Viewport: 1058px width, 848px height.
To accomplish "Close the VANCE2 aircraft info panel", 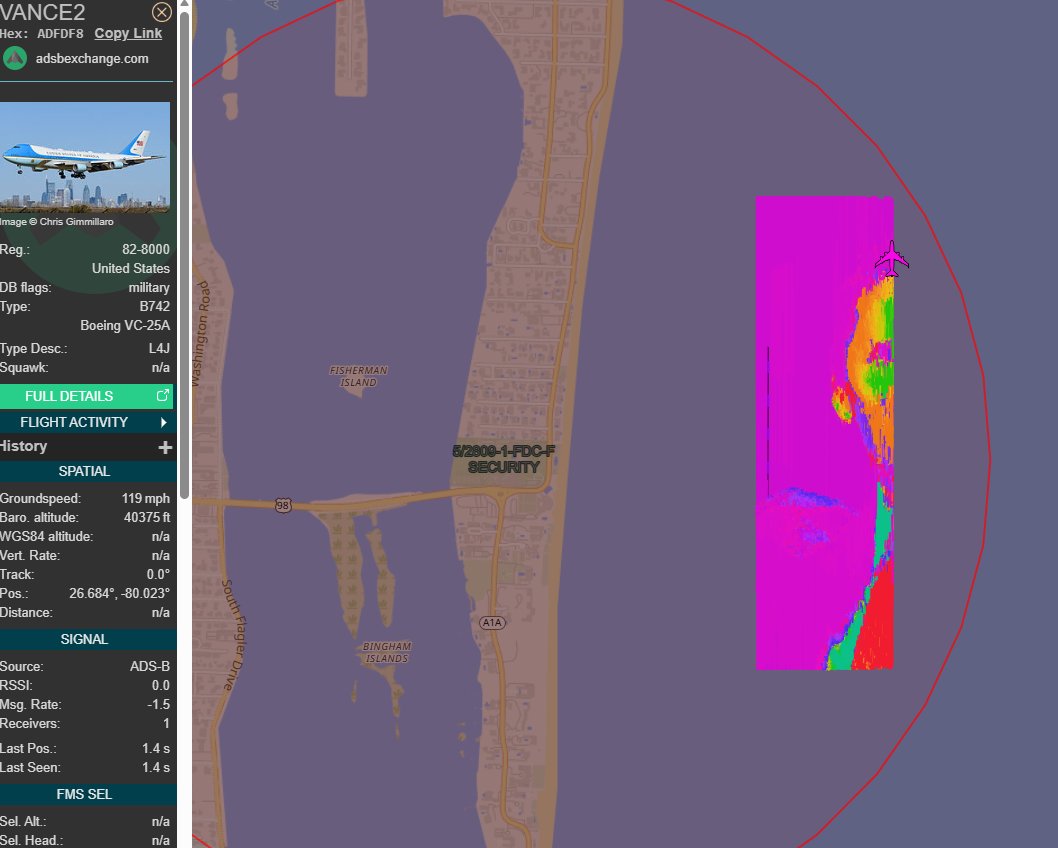I will click(162, 12).
